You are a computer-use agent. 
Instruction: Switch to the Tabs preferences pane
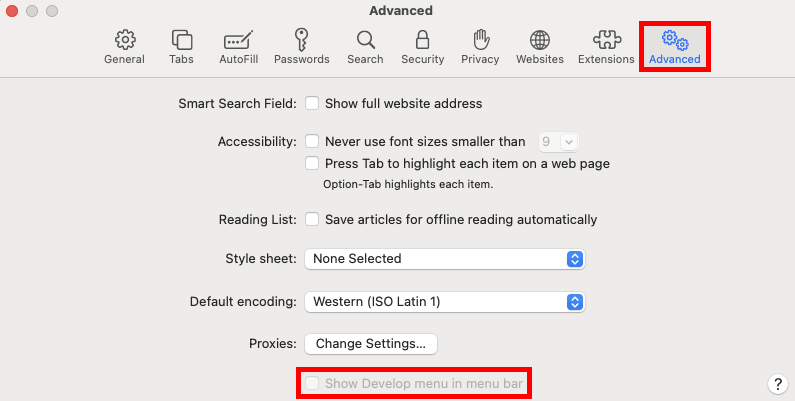click(x=181, y=47)
